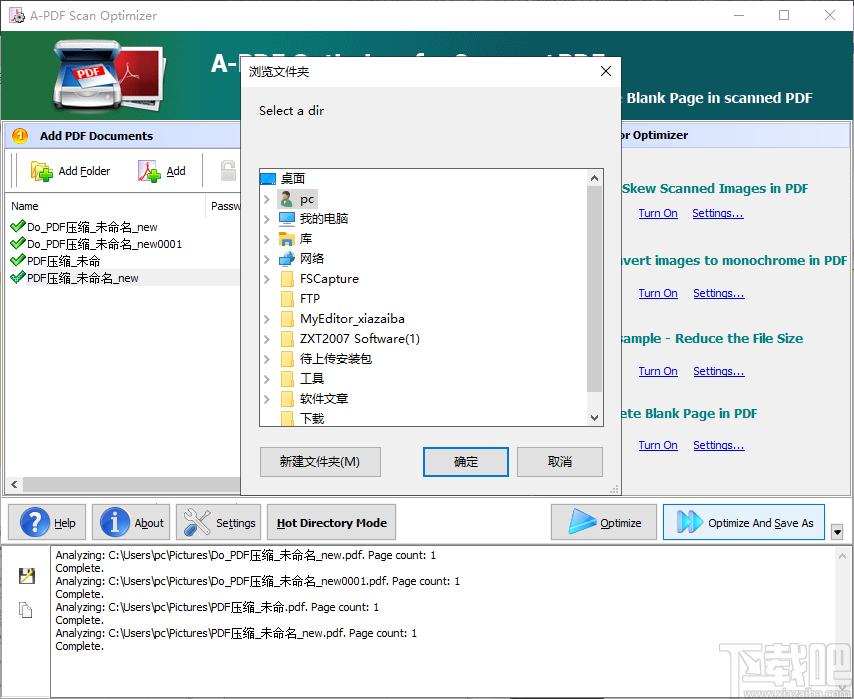Expand the pc node
This screenshot has height=699, width=854.
tap(267, 199)
